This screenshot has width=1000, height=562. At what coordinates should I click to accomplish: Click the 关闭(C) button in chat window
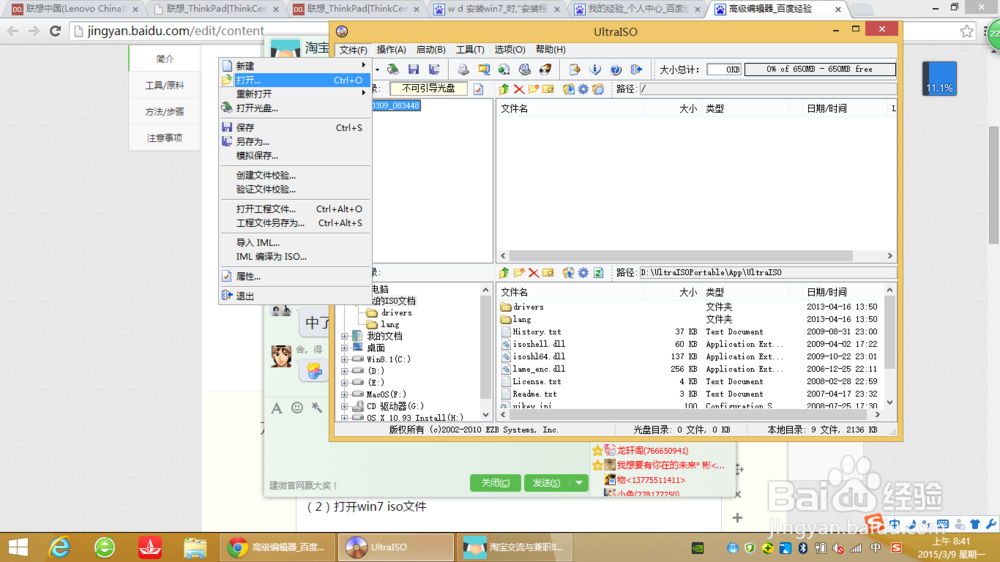click(x=495, y=483)
